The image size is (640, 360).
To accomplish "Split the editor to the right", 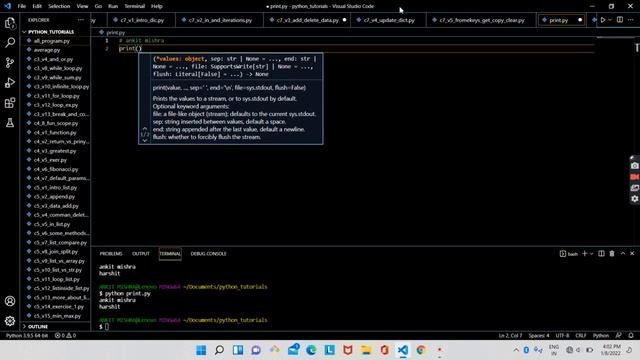I will point(620,20).
